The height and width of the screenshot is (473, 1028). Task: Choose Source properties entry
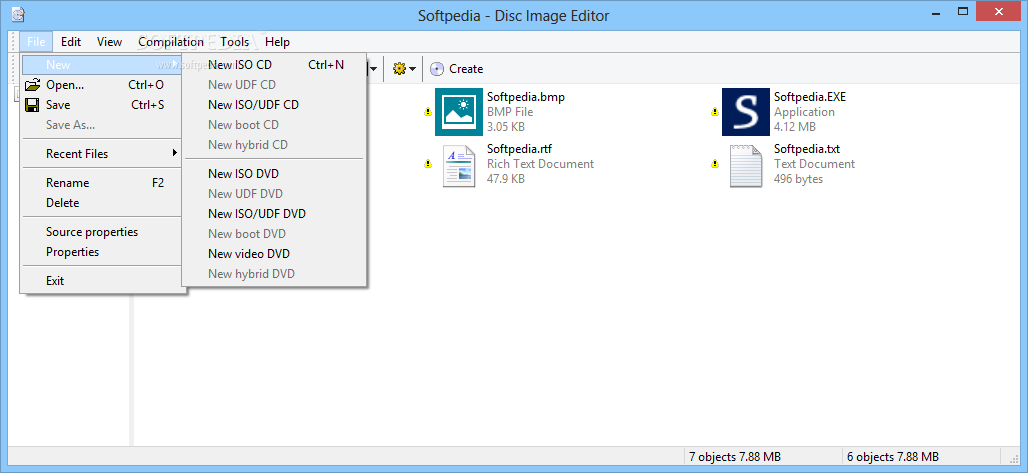click(x=102, y=232)
